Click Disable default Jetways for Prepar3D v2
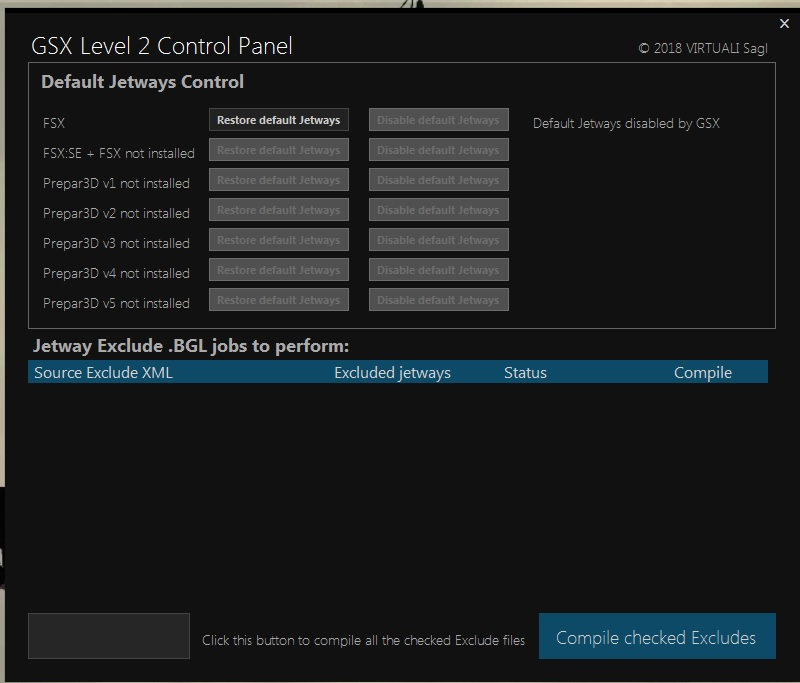The height and width of the screenshot is (683, 800). coord(438,210)
